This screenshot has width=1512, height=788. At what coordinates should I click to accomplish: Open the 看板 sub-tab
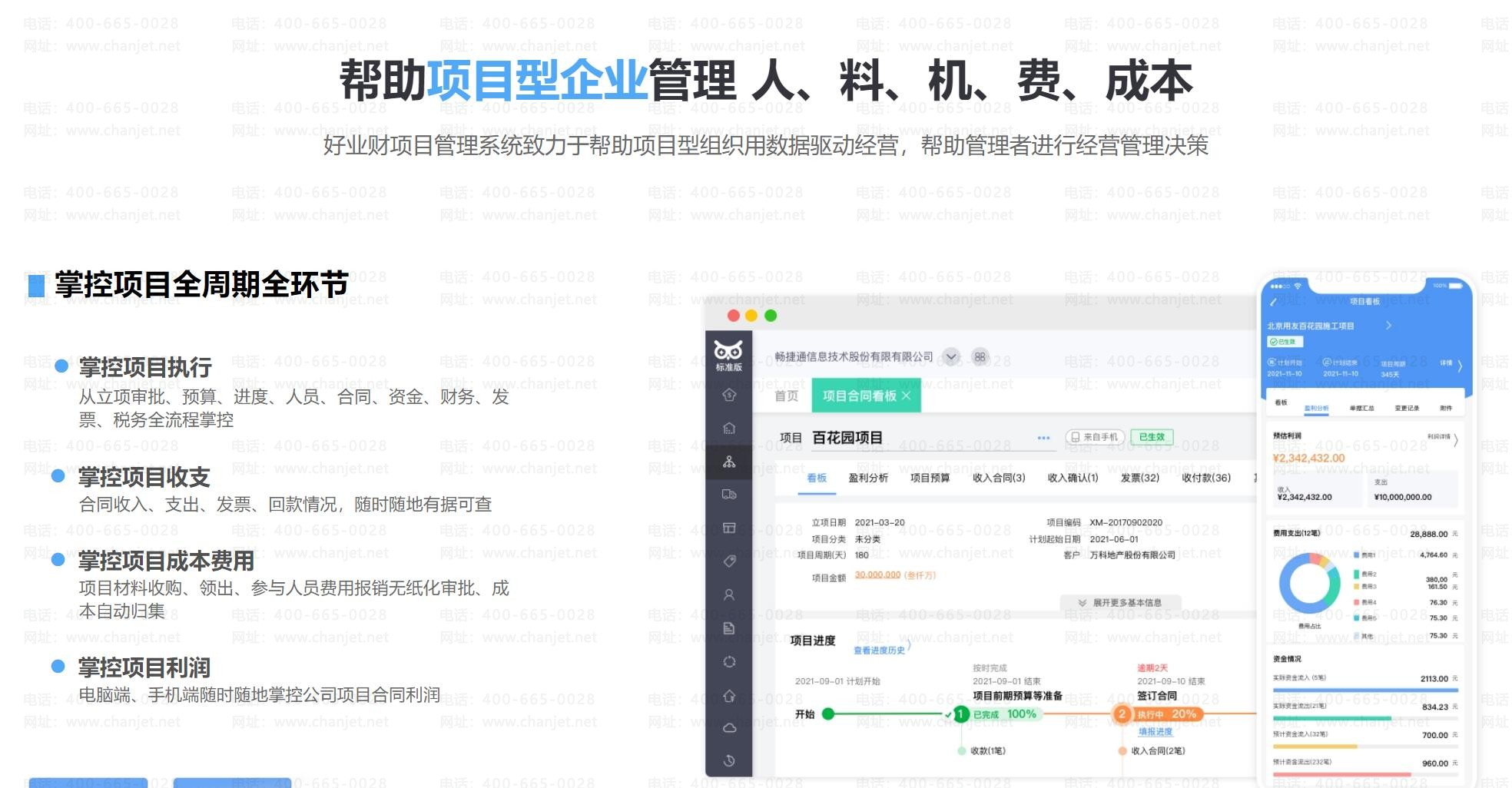click(x=817, y=478)
